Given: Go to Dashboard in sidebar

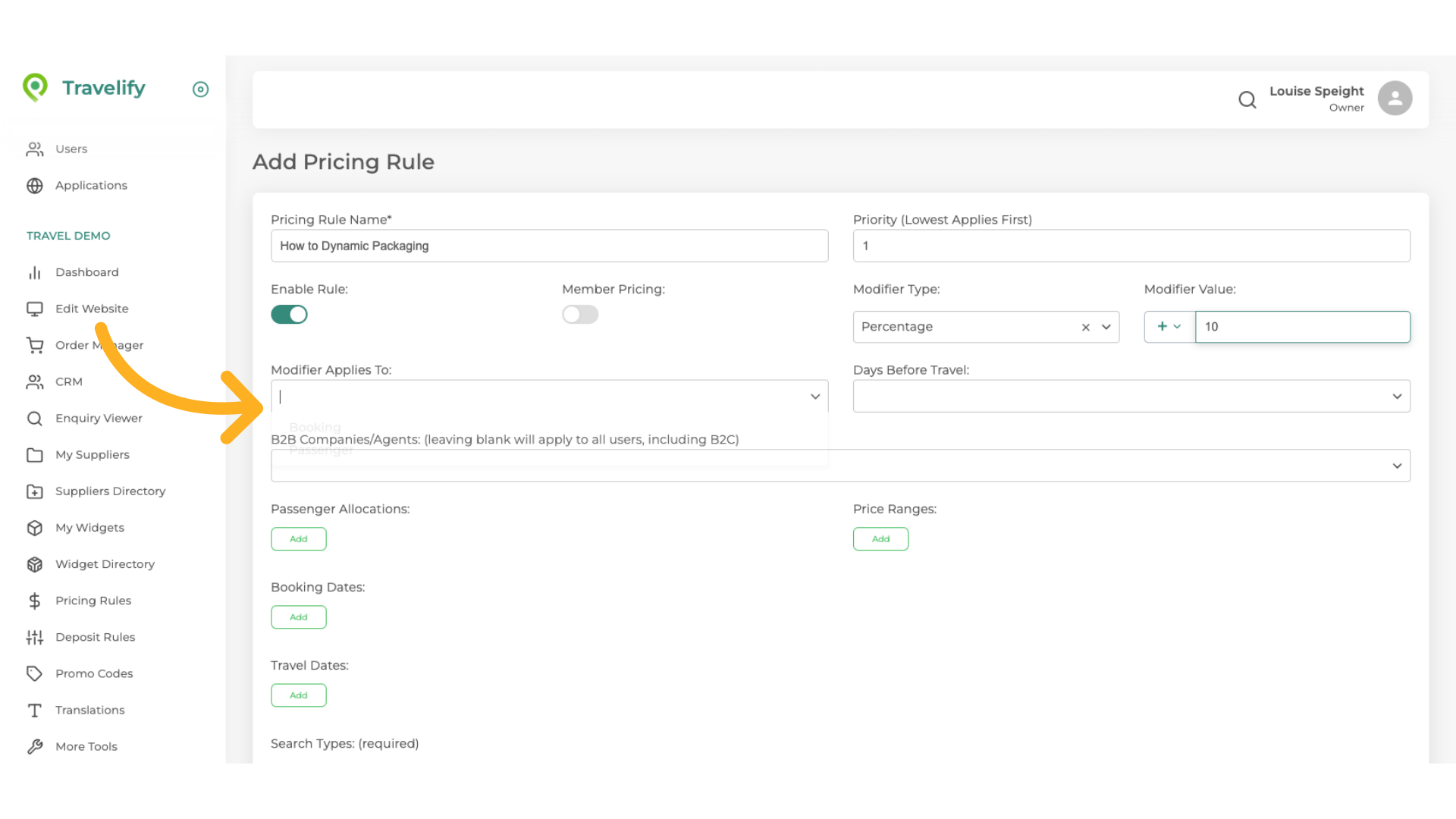Looking at the screenshot, I should [x=86, y=272].
